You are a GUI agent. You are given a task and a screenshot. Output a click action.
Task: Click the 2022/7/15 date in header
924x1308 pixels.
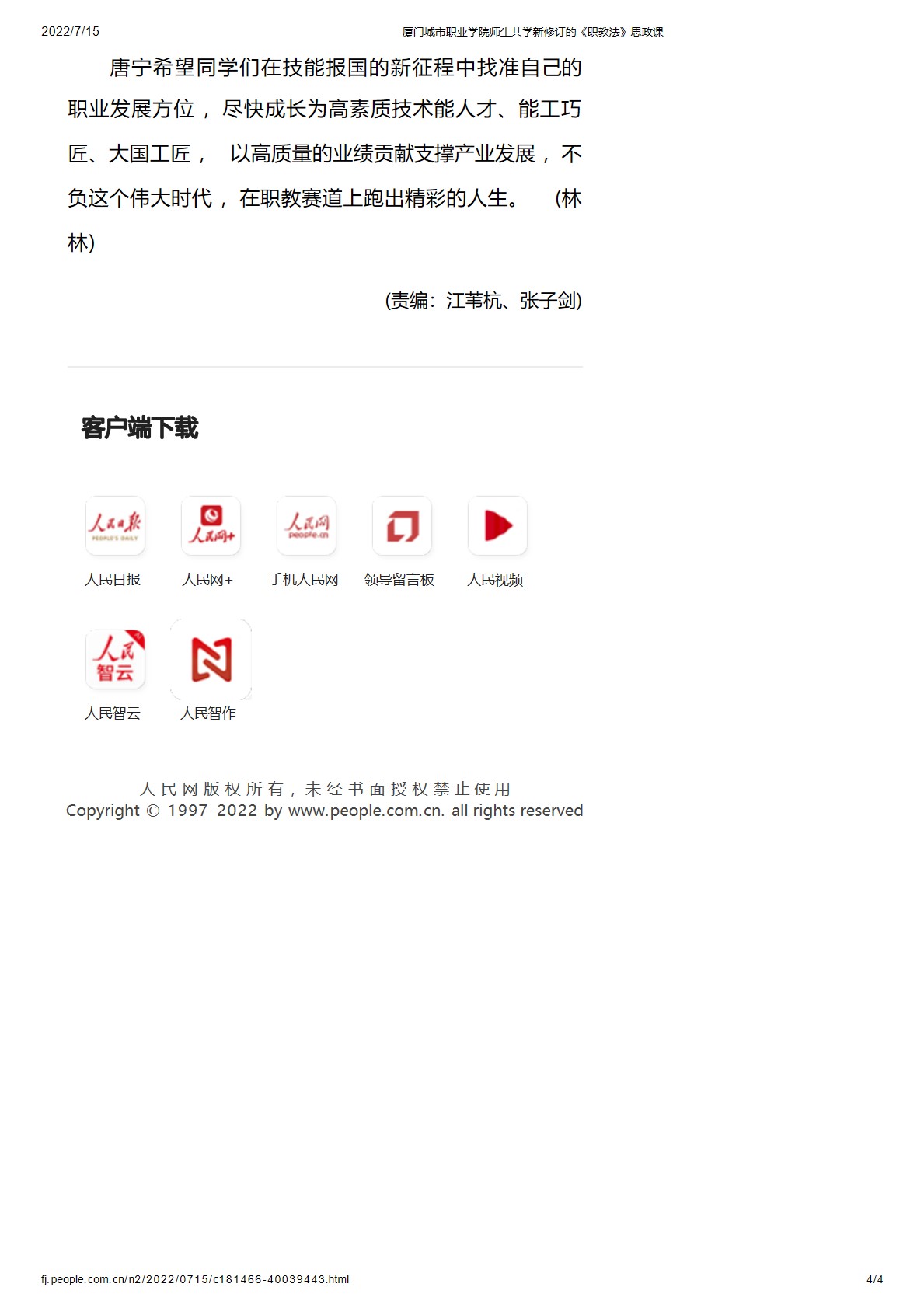70,32
